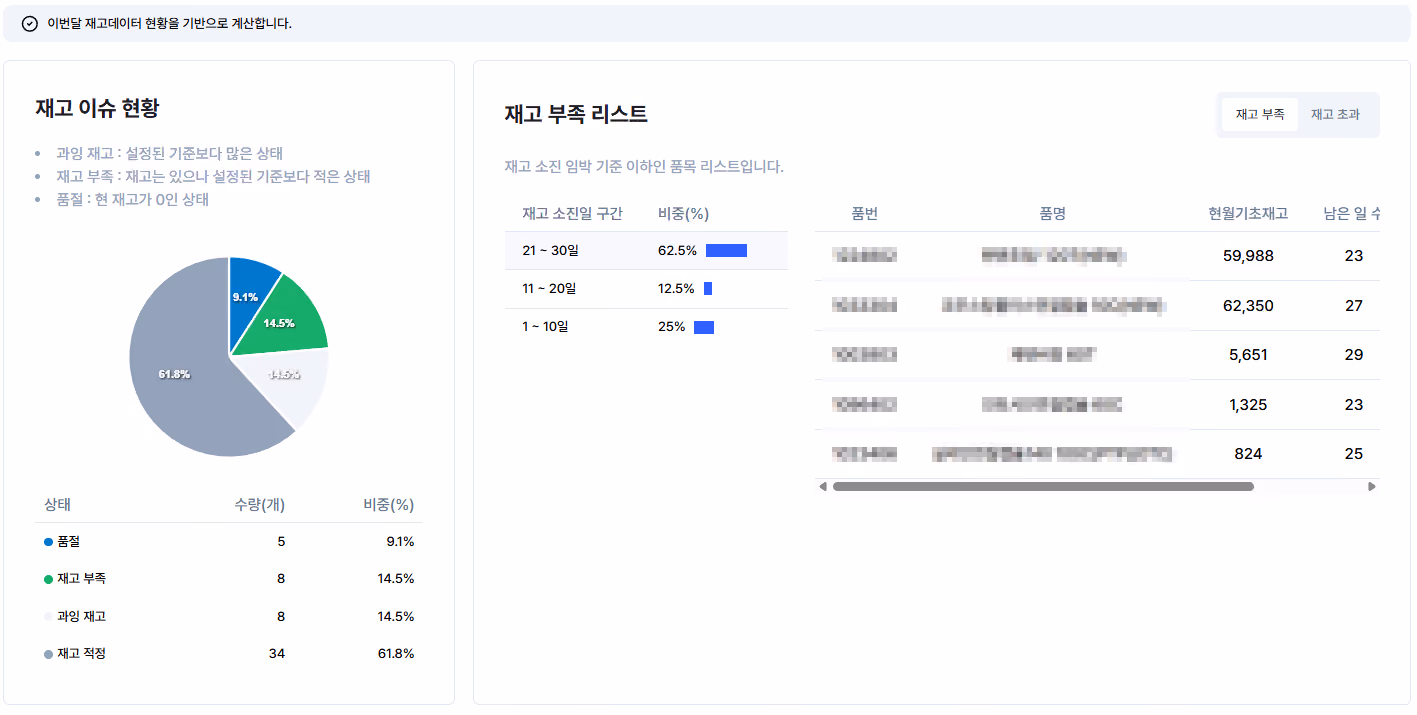Select the 21 ~ 30일 interval row

(x=646, y=251)
